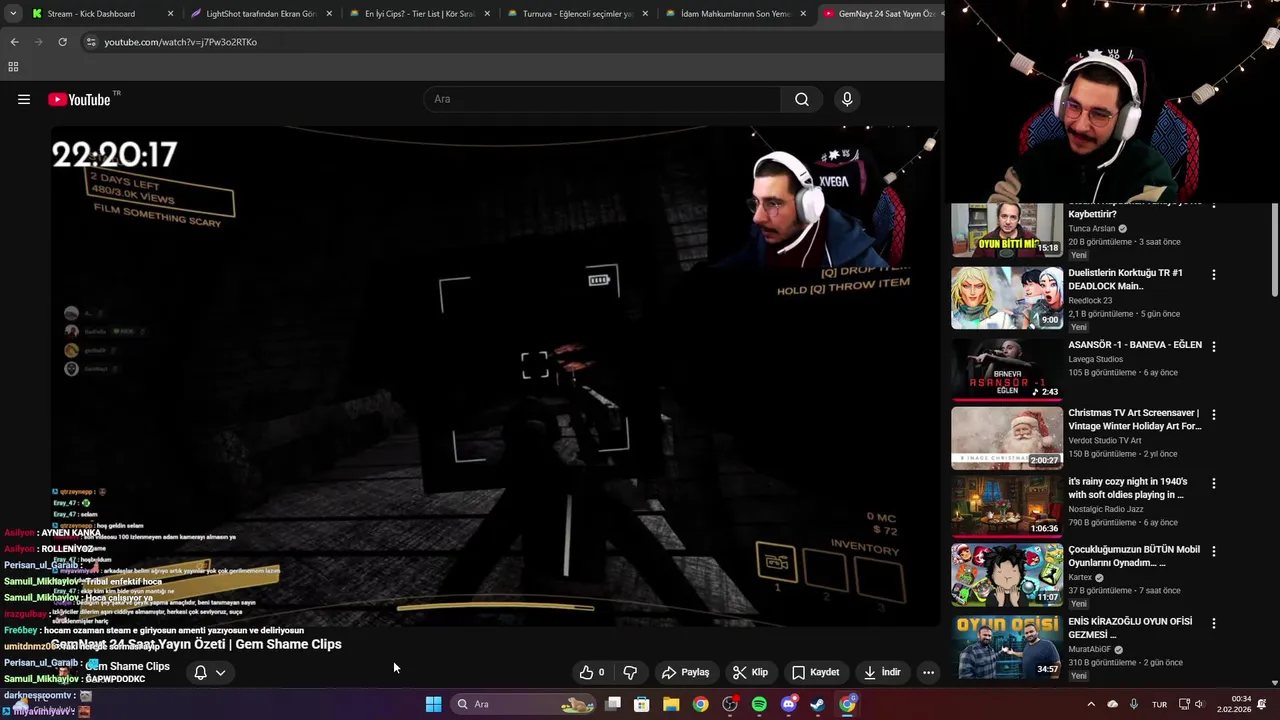Show hidden system tray icons chevron
The image size is (1280, 720).
point(1091,704)
